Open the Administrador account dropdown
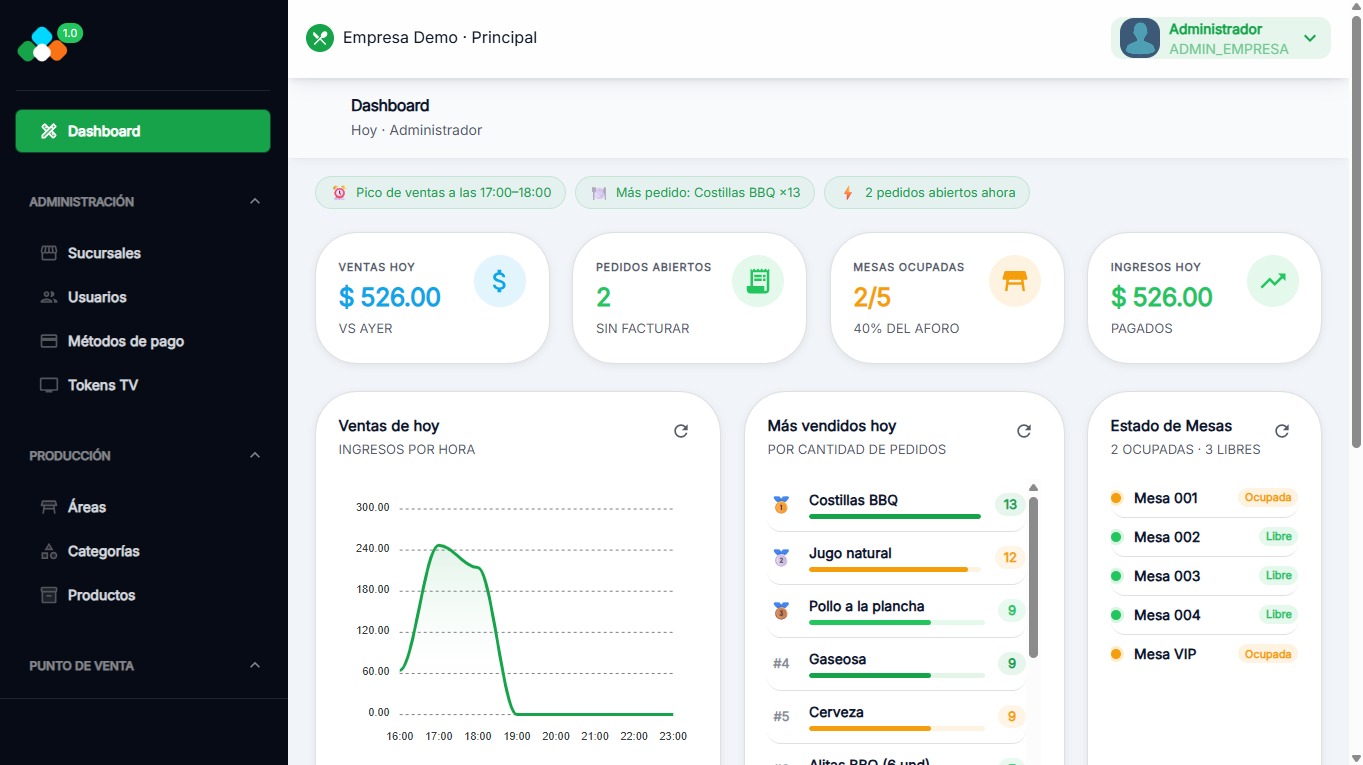Image resolution: width=1363 pixels, height=765 pixels. (x=1310, y=37)
